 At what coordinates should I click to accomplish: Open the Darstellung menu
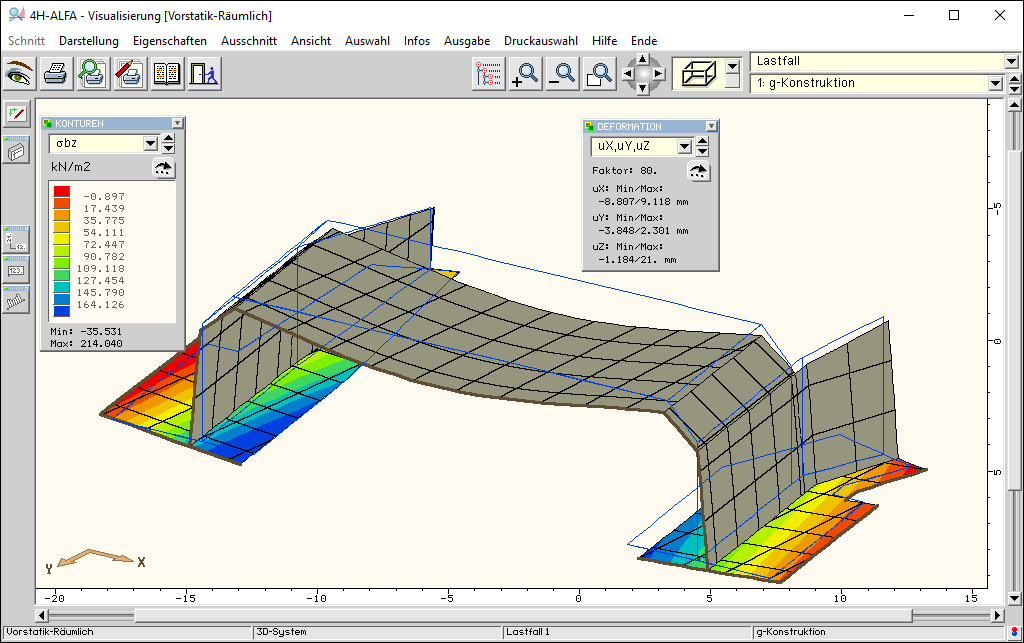point(89,41)
